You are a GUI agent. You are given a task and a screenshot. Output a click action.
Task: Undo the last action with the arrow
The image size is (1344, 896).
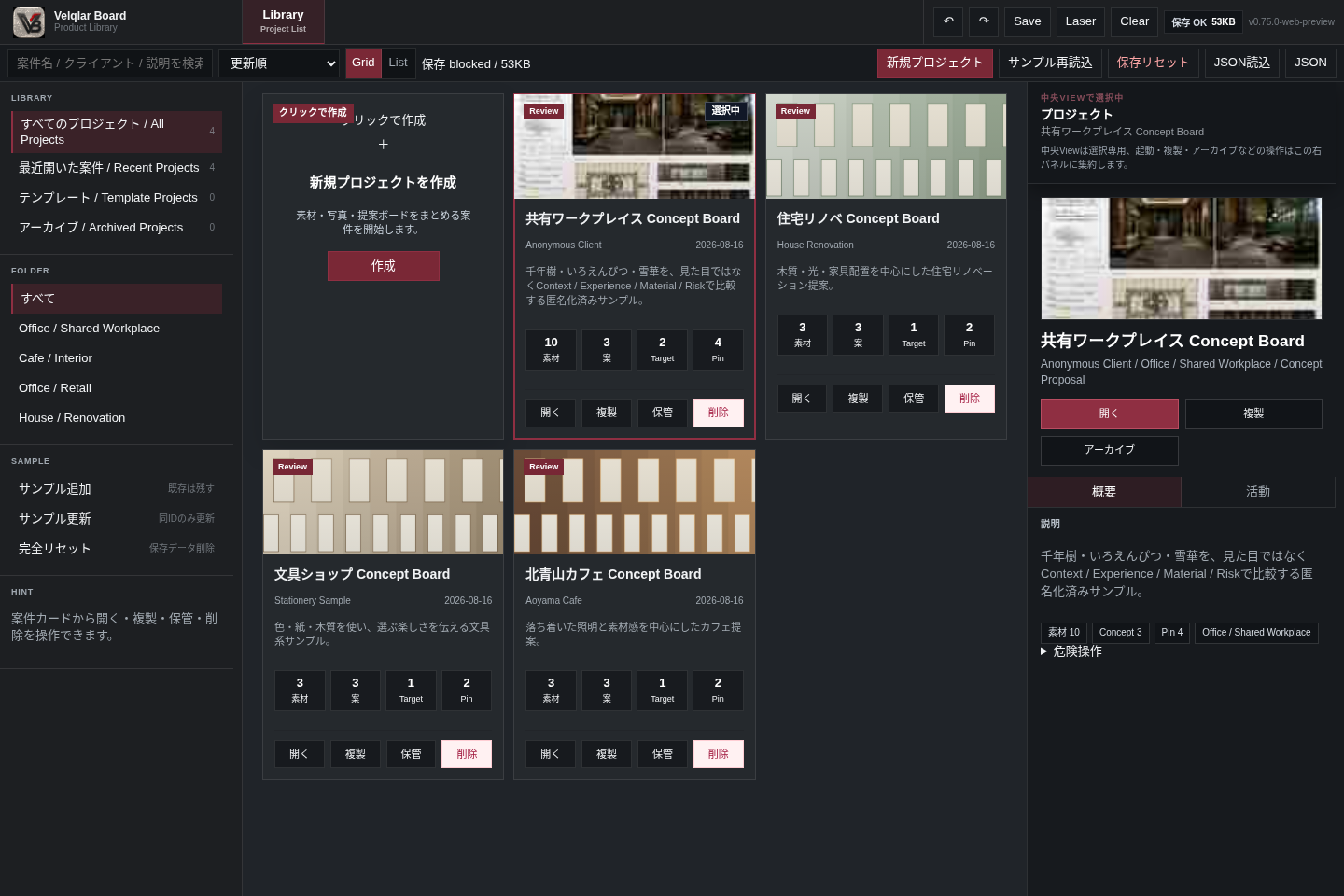(948, 21)
